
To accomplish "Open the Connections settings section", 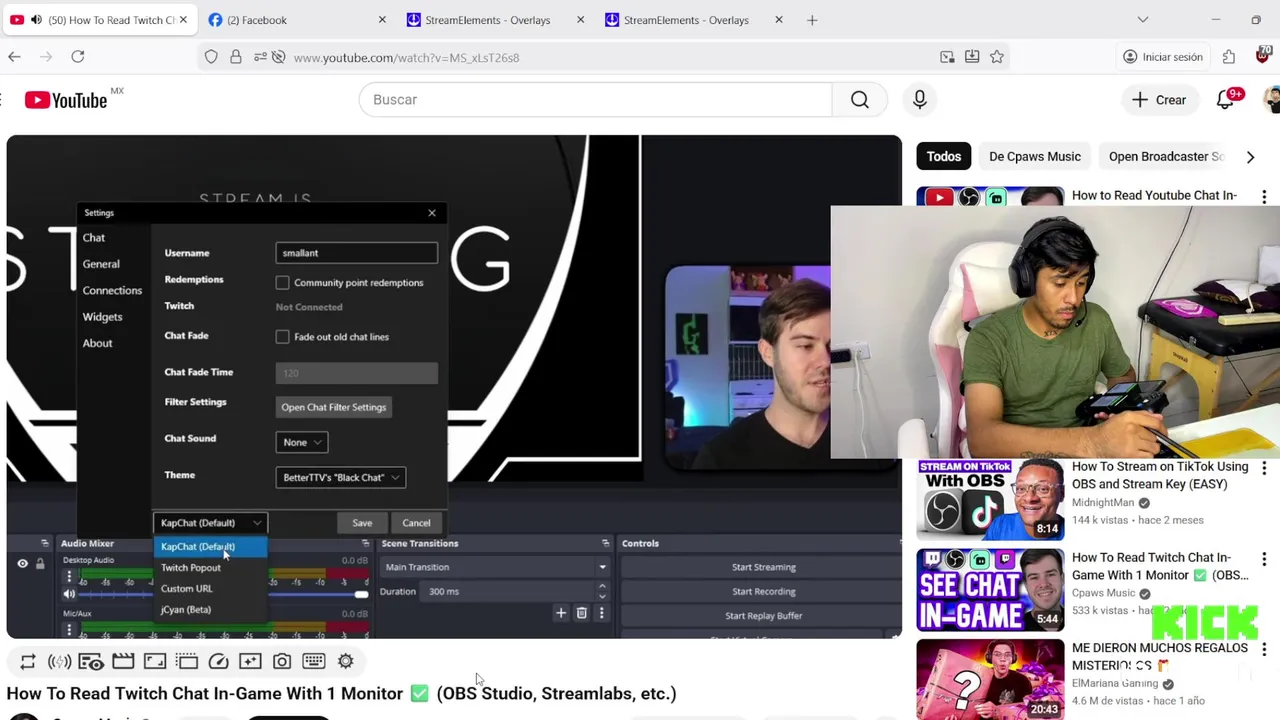I will point(112,291).
